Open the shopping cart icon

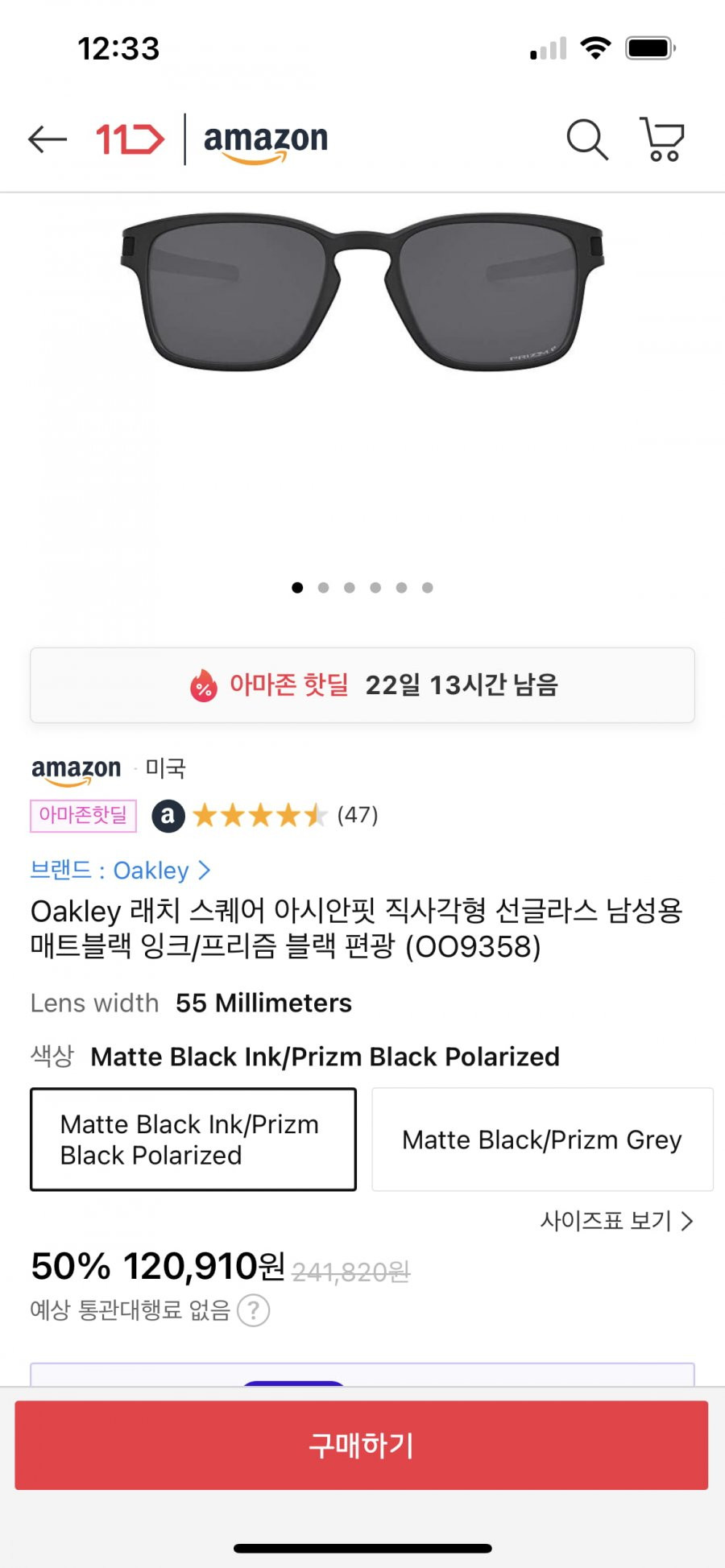coord(662,139)
